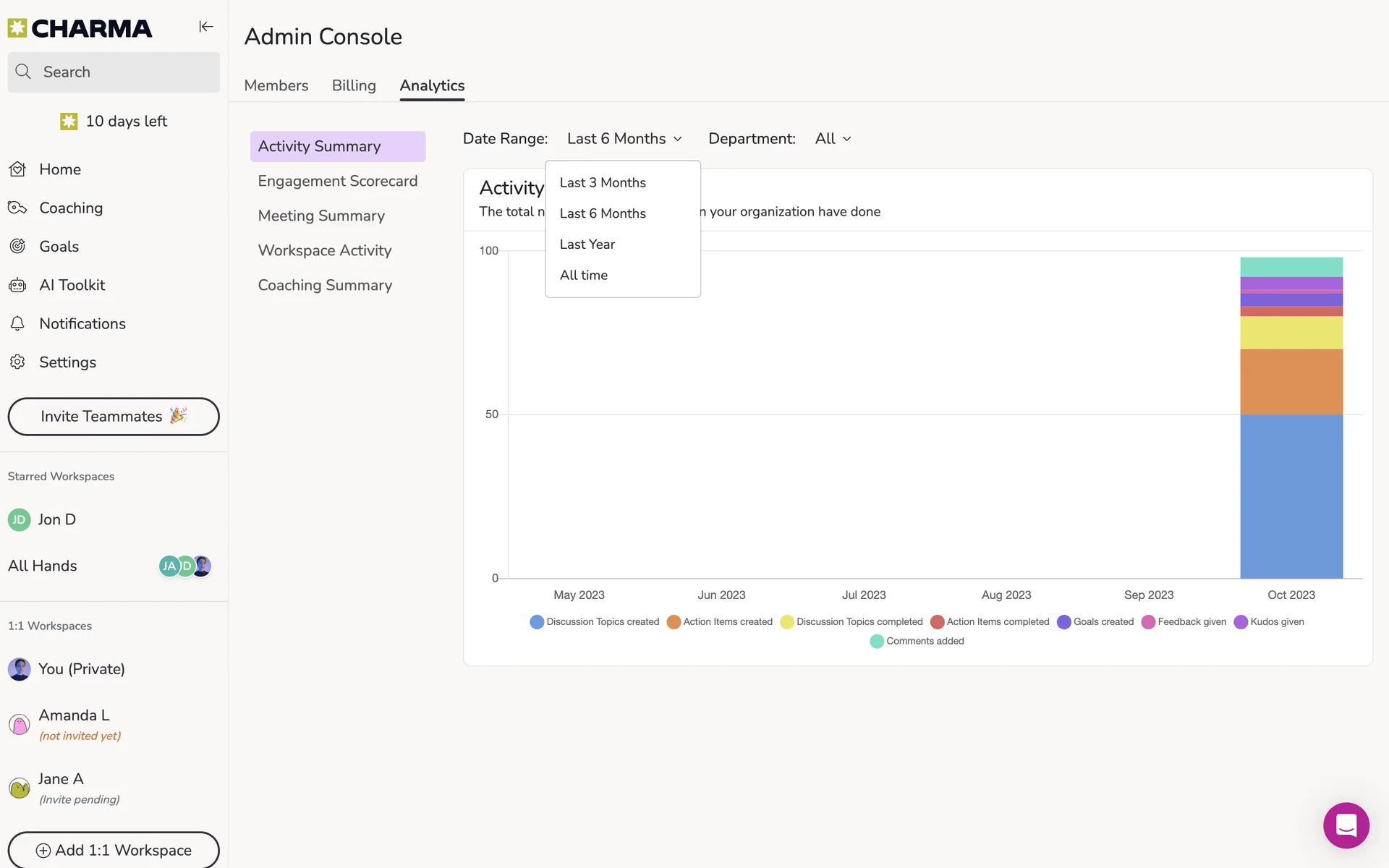
Task: Click Add 1:1 Workspace button
Action: [x=114, y=850]
